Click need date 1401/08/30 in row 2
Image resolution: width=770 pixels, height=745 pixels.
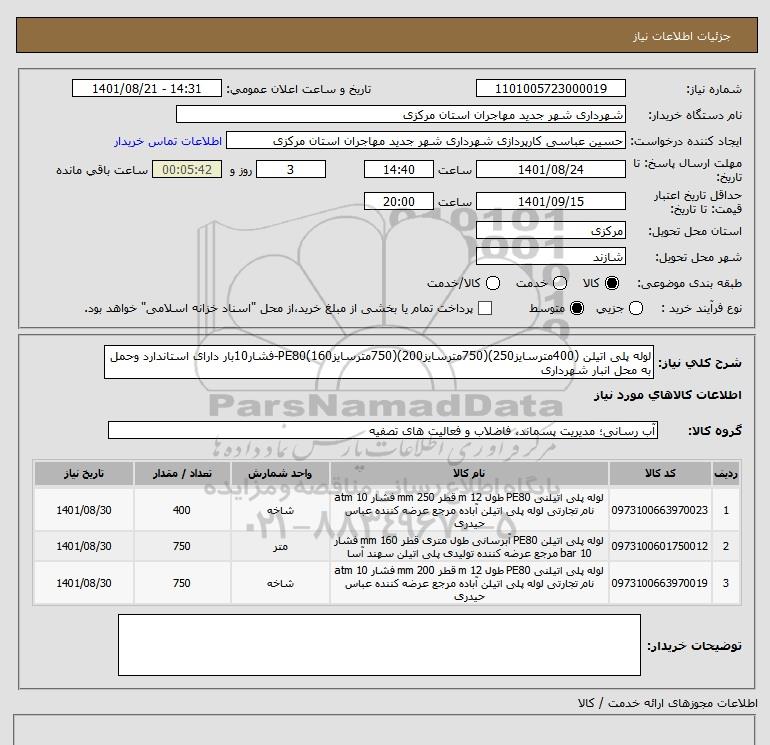tap(83, 546)
